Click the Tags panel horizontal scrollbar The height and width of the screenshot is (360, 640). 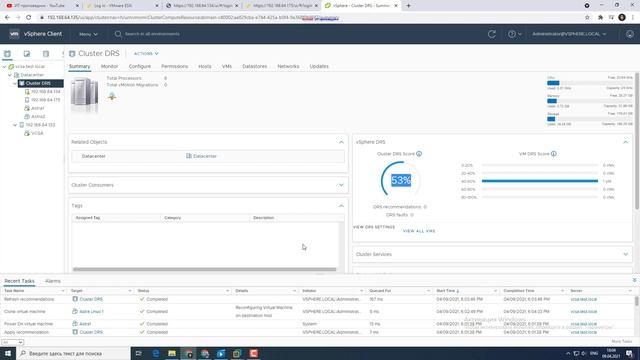click(204, 269)
